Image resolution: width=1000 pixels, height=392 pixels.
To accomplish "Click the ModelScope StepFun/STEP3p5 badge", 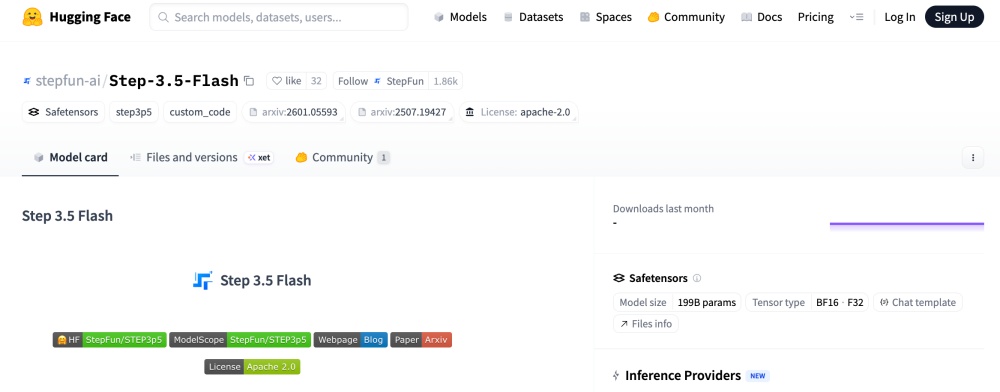I will [x=240, y=340].
